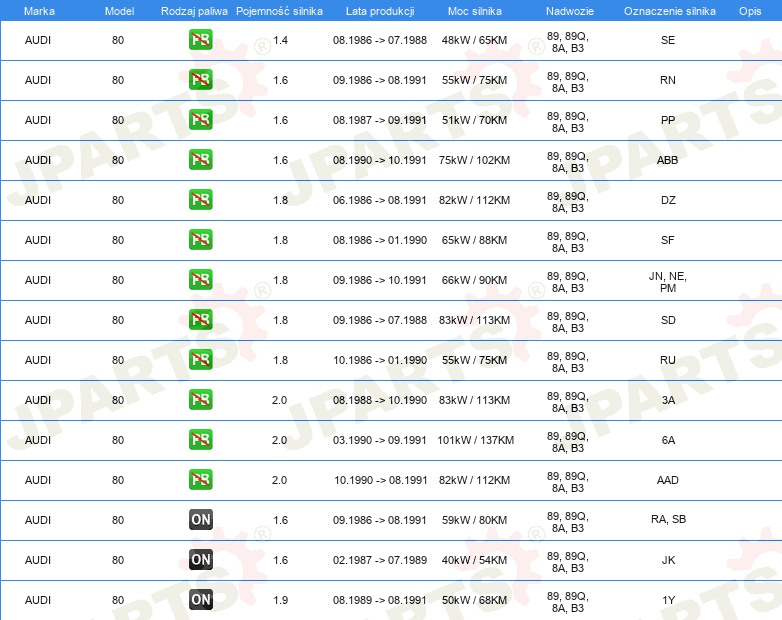Click the petrol fuel icon in SF engine row
The width and height of the screenshot is (782, 620).
[x=200, y=240]
